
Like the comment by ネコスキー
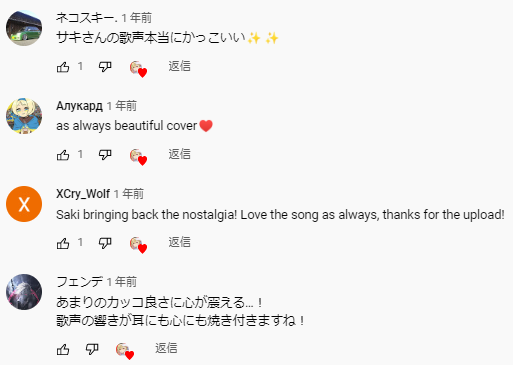[x=63, y=67]
